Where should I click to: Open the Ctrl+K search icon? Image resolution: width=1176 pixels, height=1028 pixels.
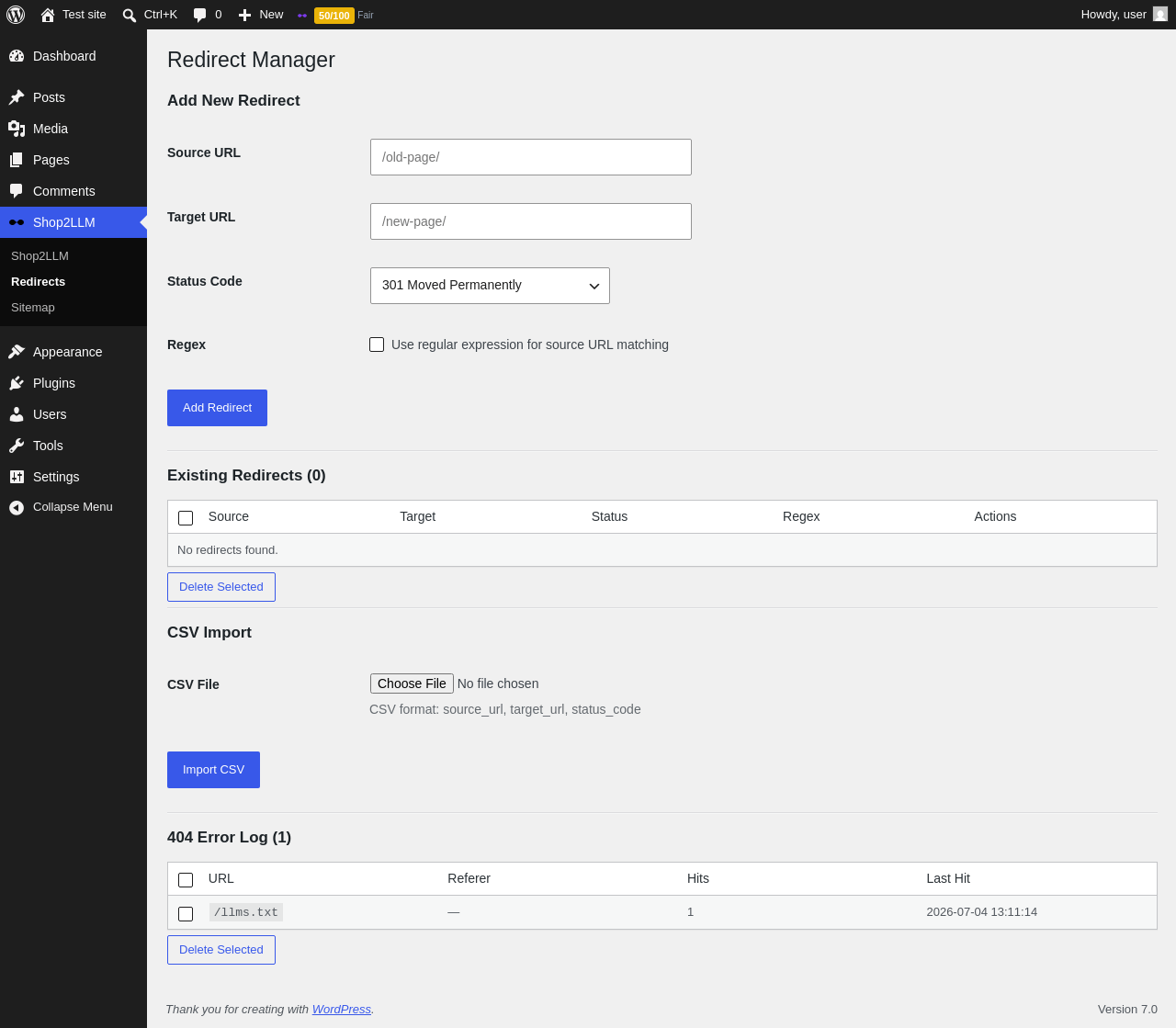coord(130,15)
